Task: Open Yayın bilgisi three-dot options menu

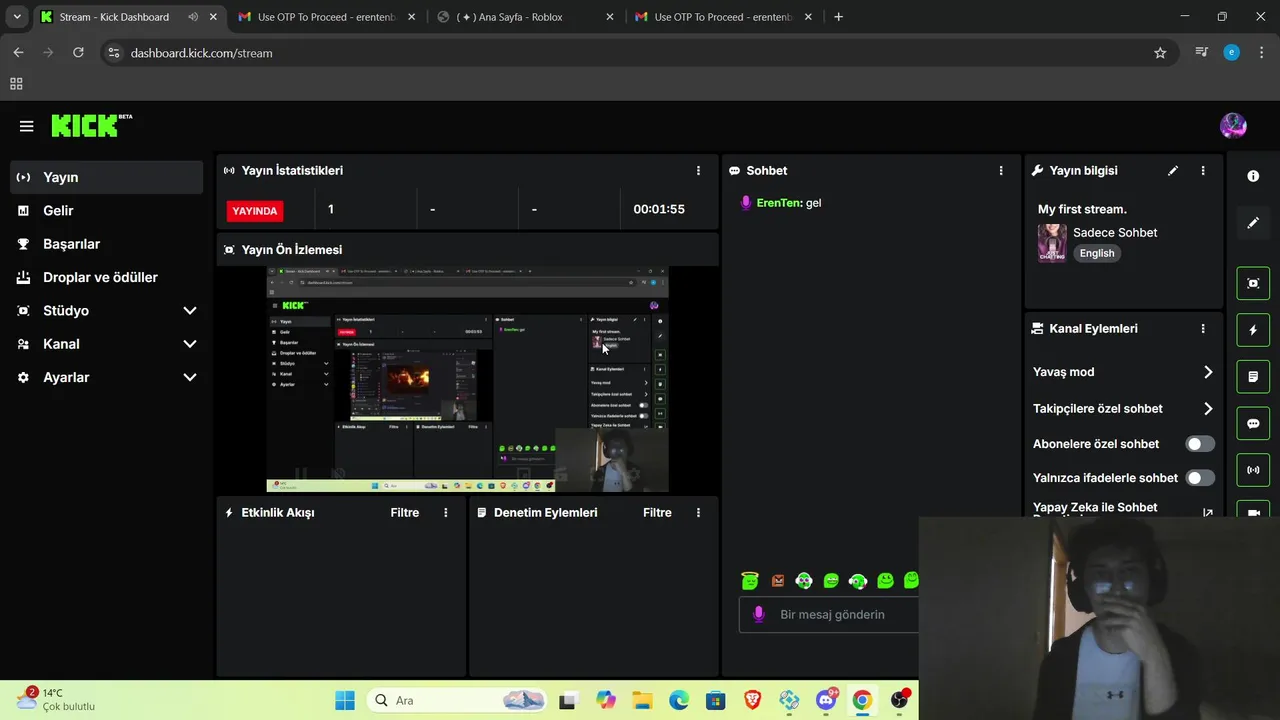Action: click(x=1203, y=171)
